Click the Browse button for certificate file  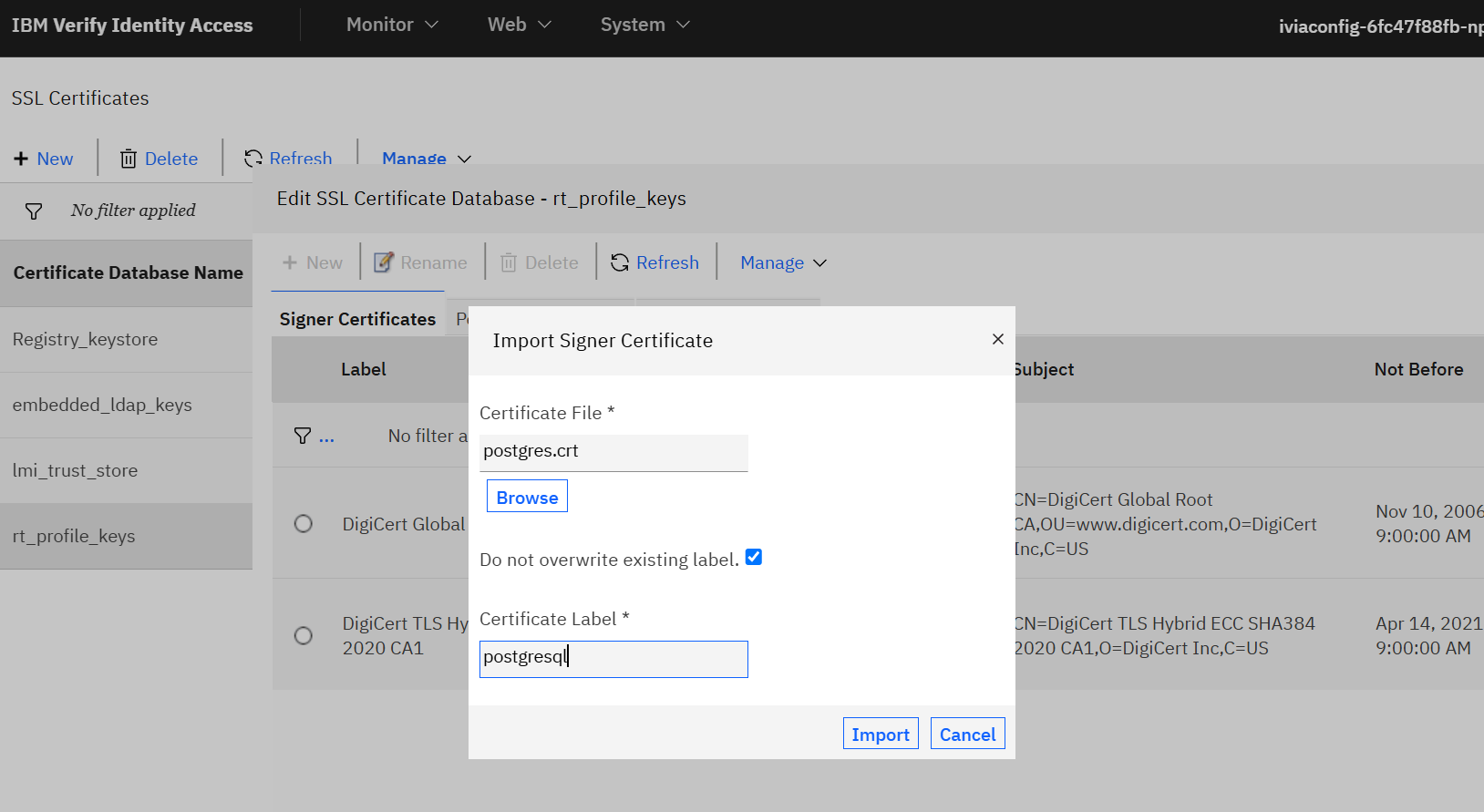527,497
